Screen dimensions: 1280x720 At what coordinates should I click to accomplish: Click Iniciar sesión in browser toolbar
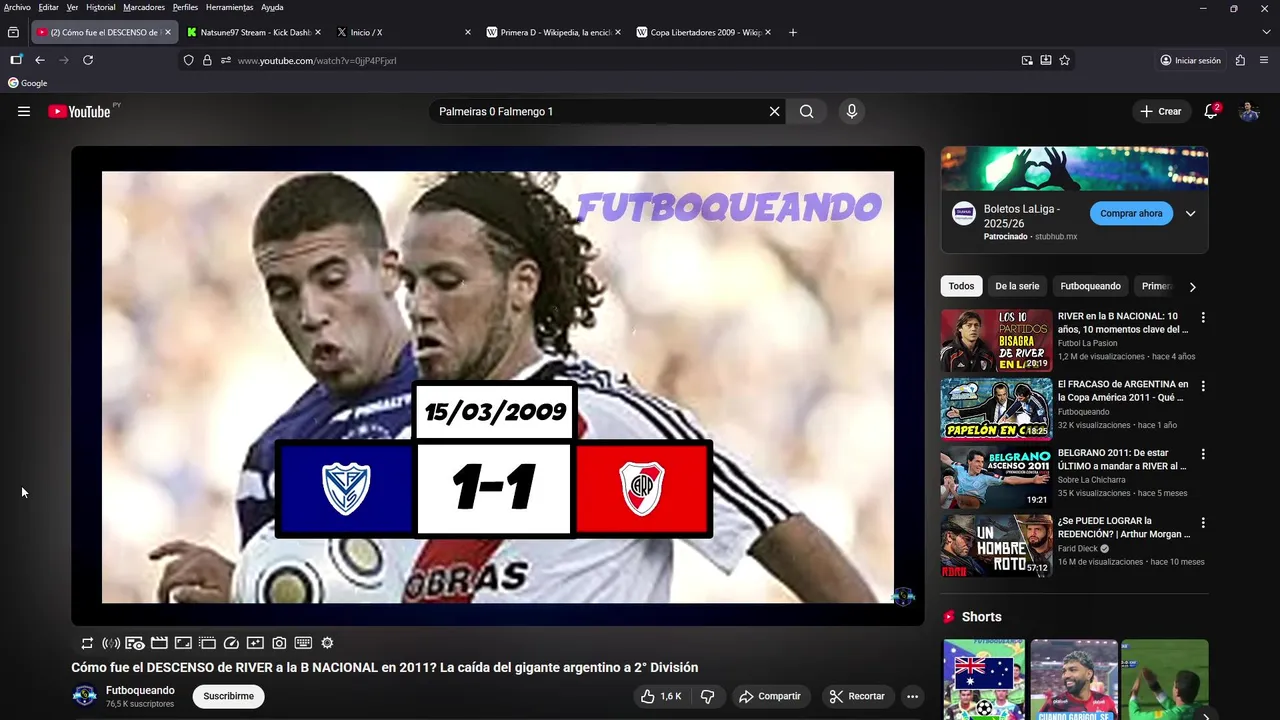[x=1190, y=60]
